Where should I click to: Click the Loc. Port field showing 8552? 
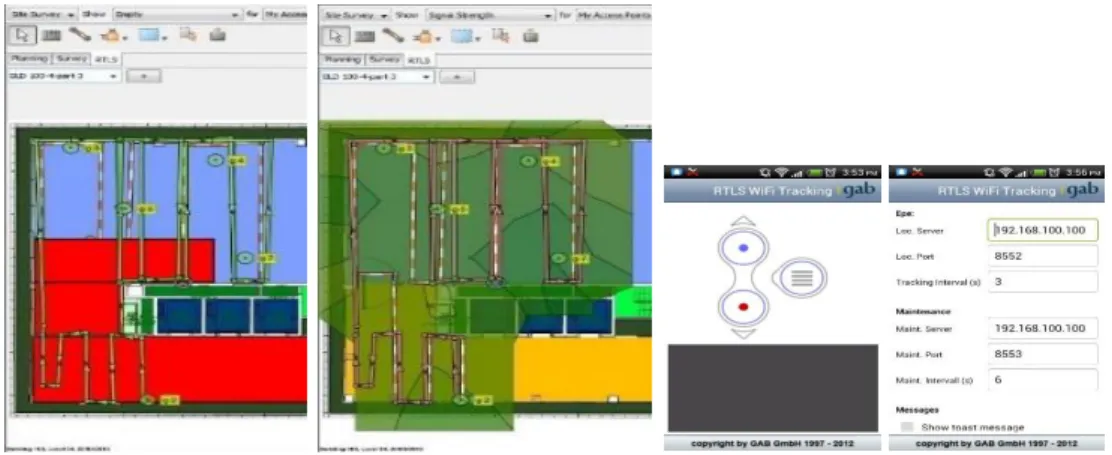pyautogui.click(x=1042, y=256)
